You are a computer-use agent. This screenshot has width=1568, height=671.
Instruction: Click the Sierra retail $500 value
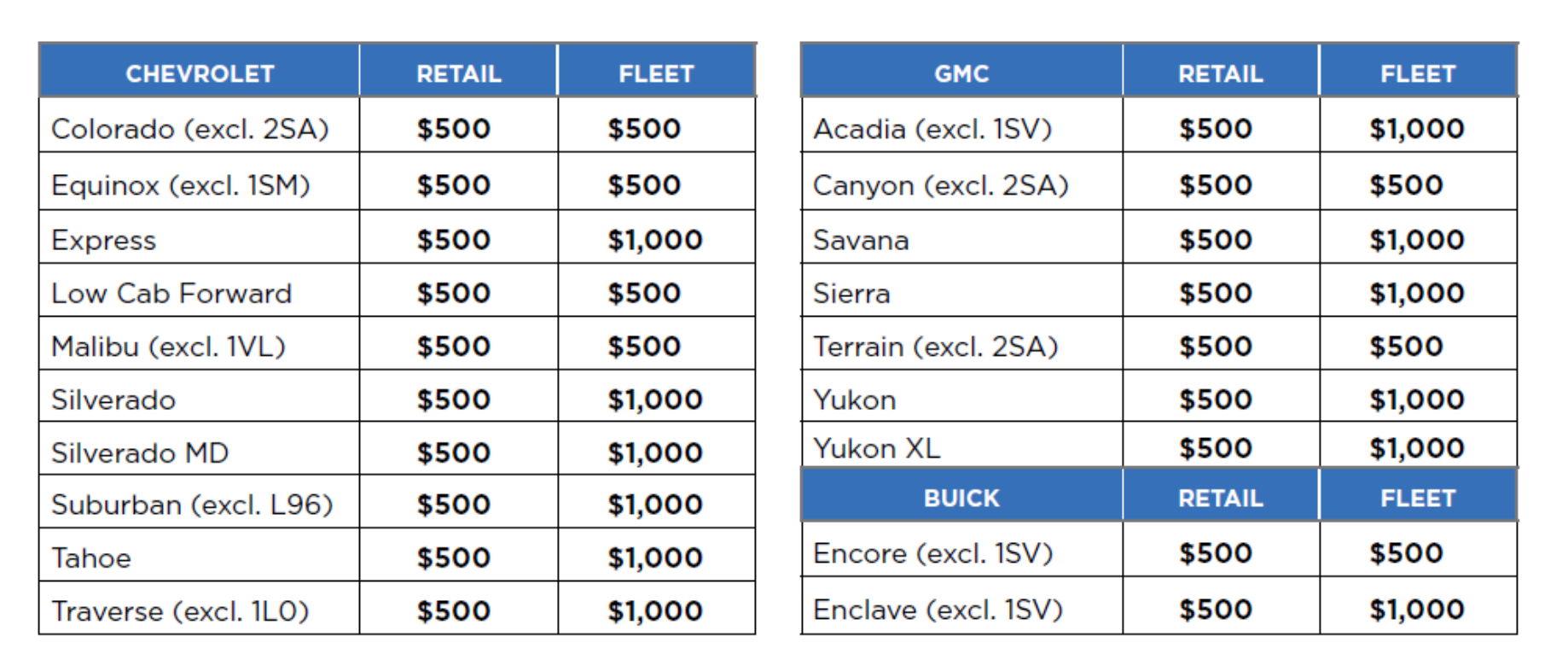(1215, 294)
